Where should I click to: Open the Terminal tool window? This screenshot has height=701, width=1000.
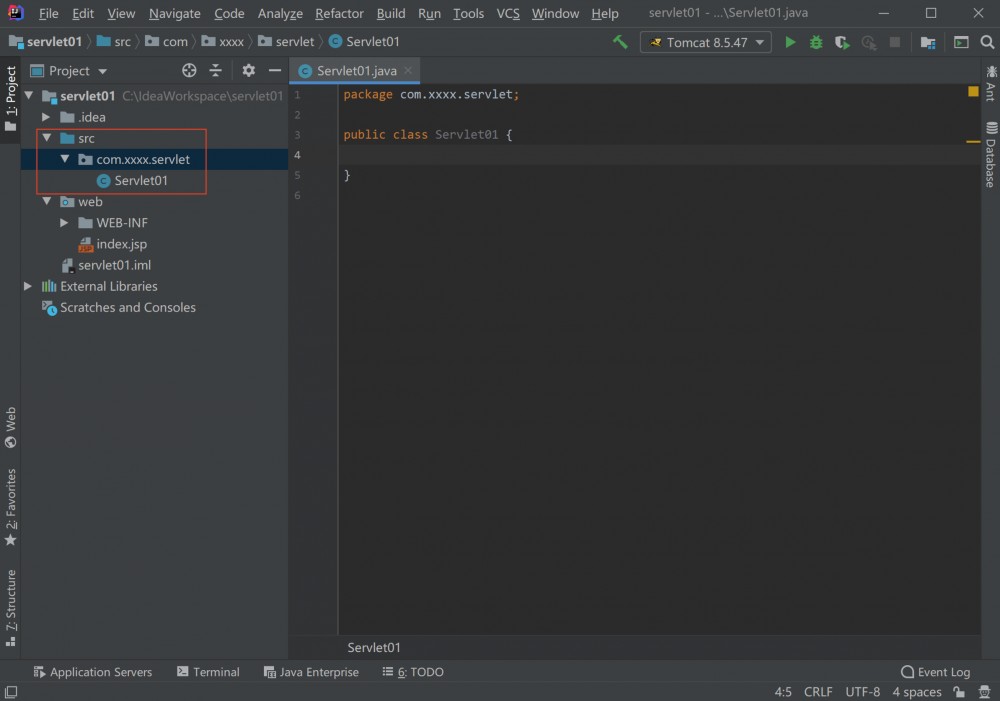(208, 672)
